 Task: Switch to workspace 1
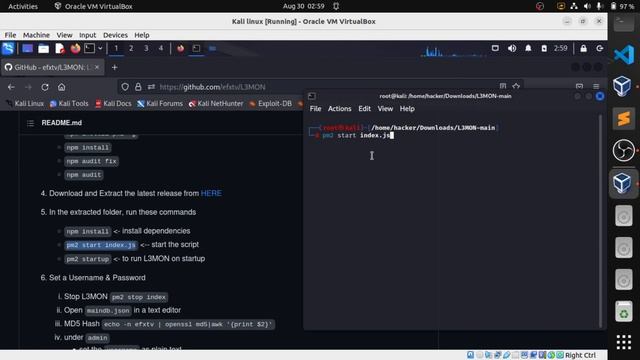click(116, 49)
